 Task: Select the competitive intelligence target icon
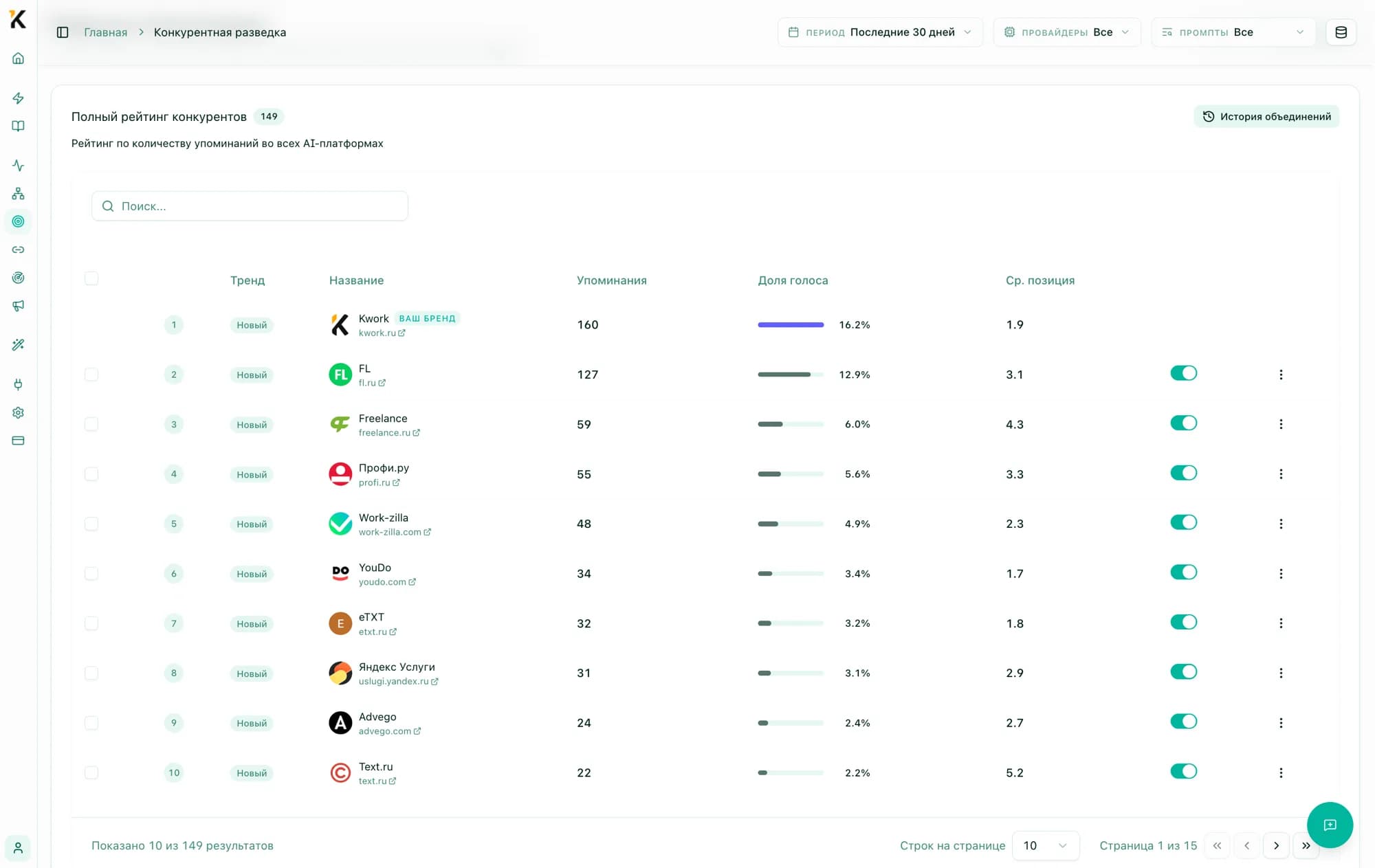click(19, 221)
